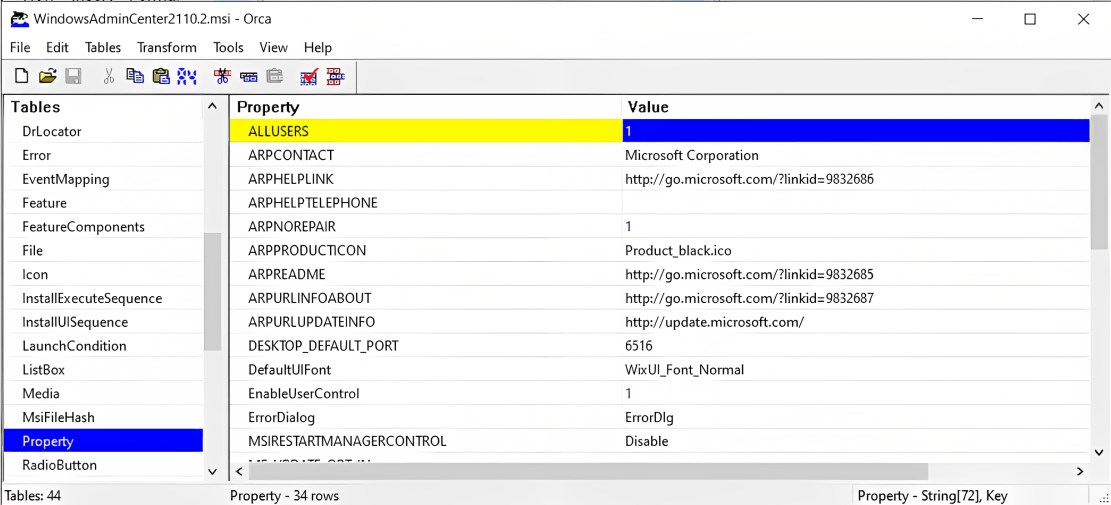Click the property grid horizontal scroll-right arrow

click(1080, 471)
